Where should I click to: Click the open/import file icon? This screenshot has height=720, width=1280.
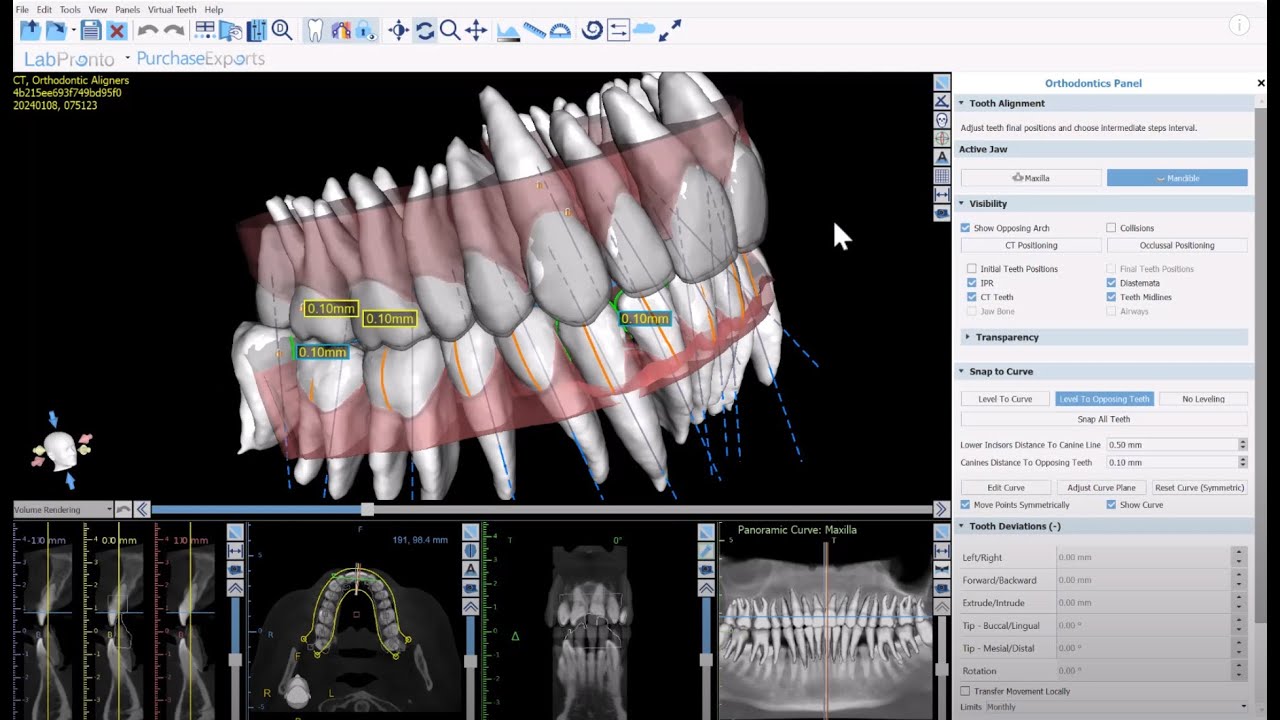pos(31,31)
